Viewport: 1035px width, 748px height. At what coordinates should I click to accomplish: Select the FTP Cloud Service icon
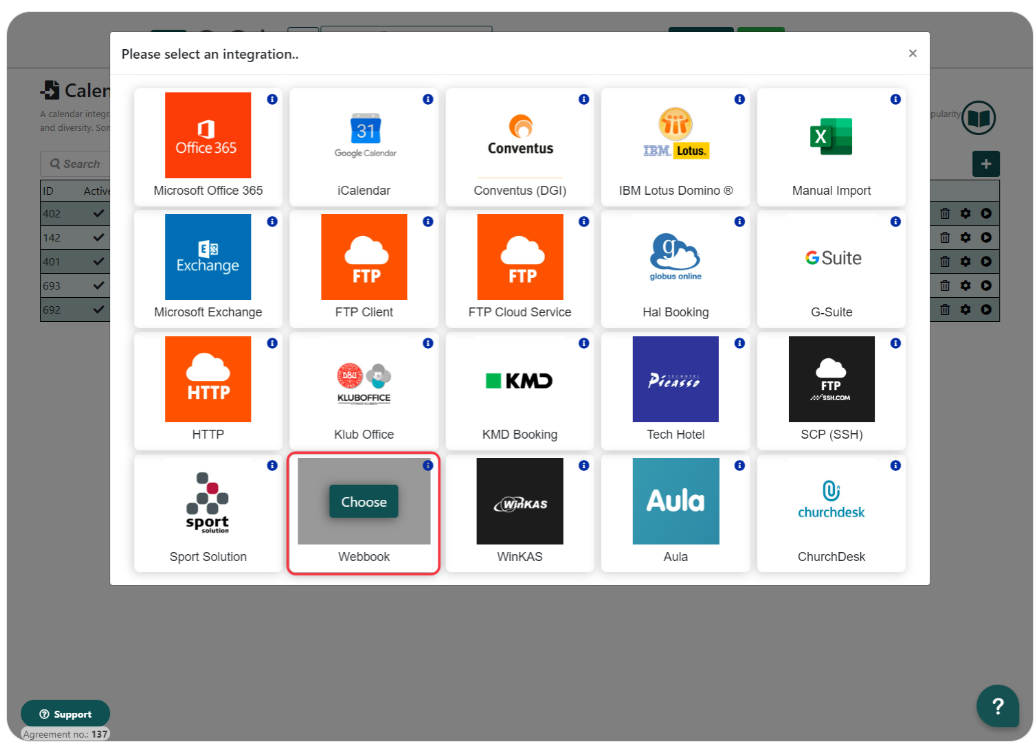tap(520, 257)
